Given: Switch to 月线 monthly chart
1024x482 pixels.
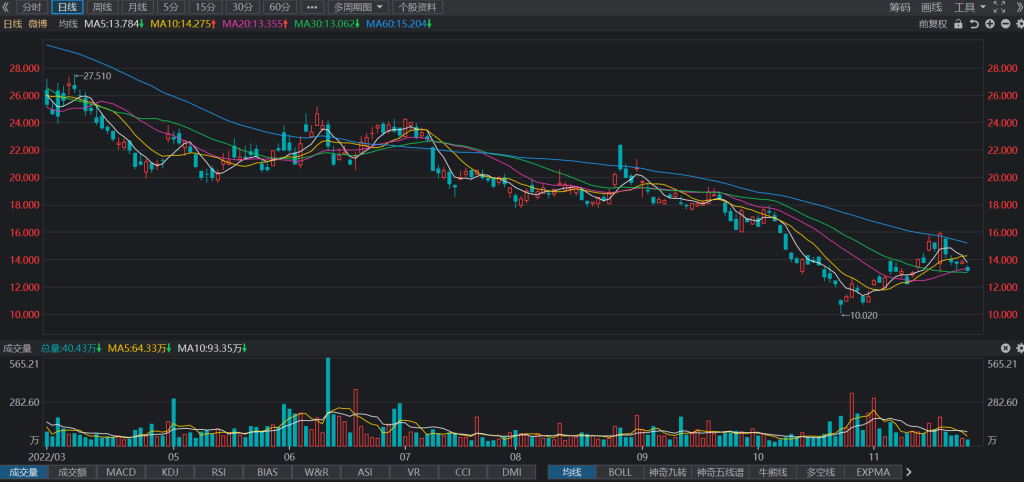Looking at the screenshot, I should coord(137,7).
